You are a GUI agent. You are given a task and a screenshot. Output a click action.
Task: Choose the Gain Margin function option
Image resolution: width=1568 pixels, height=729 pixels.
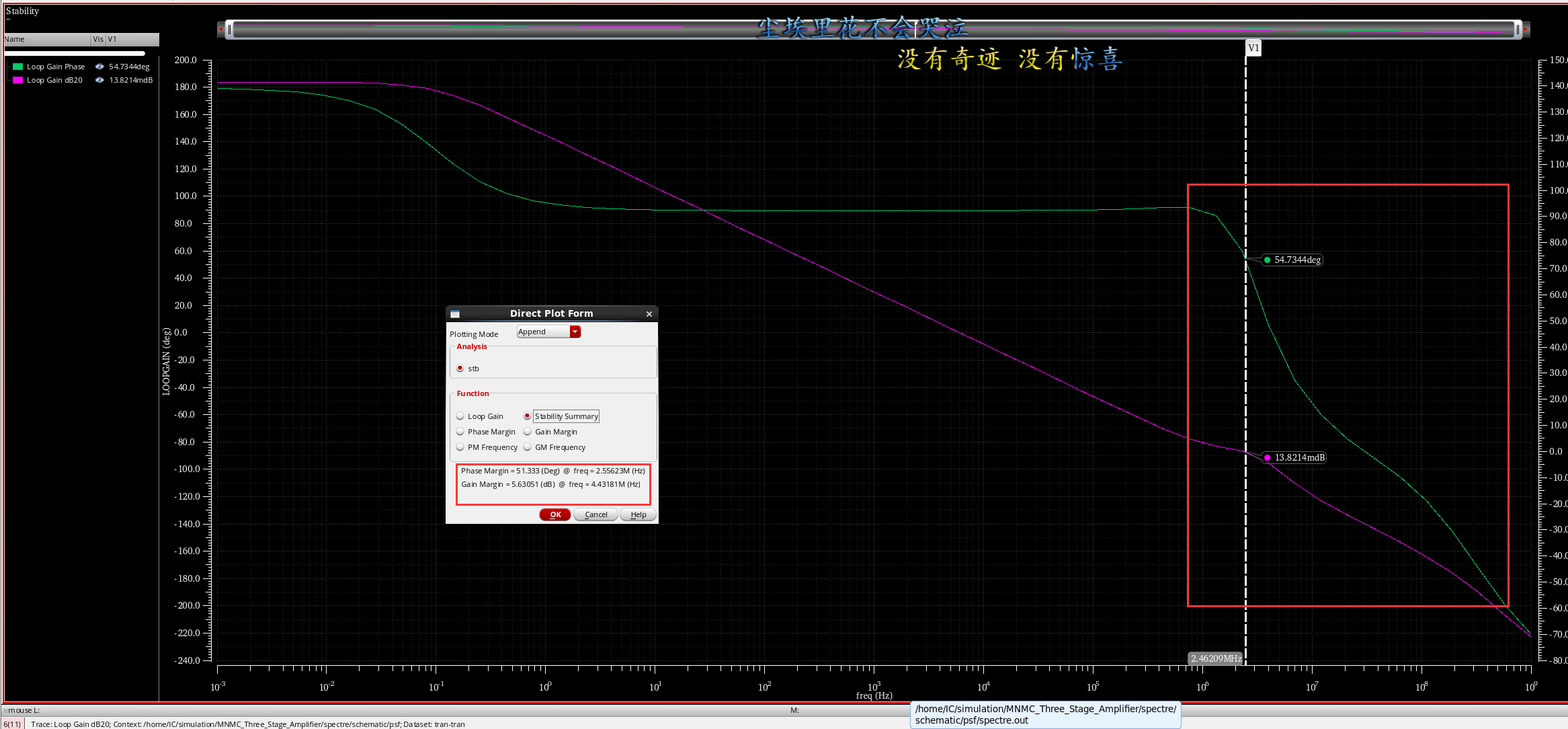point(528,432)
